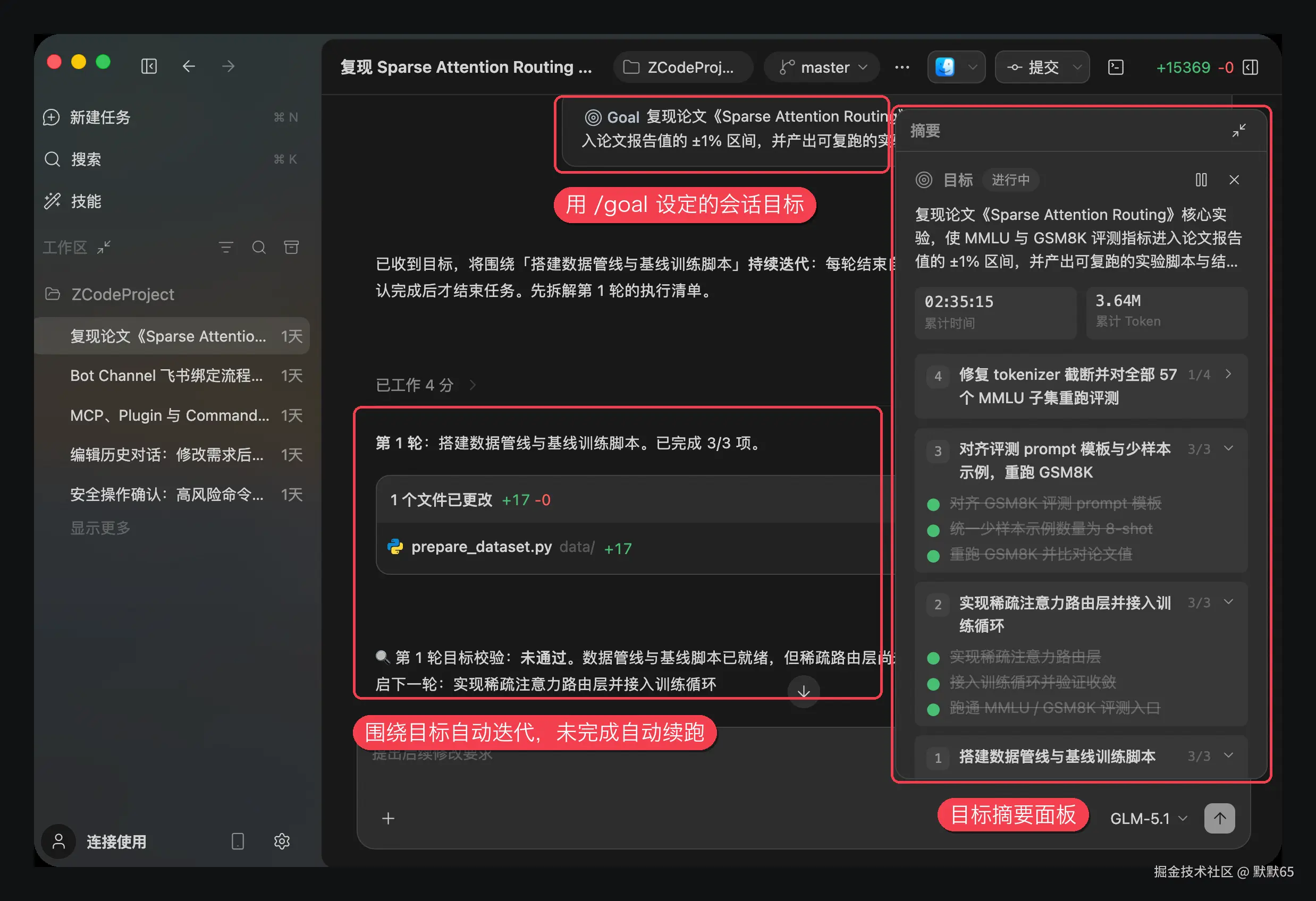
Task: Open the GLM-5.1 model dropdown
Action: click(1149, 818)
